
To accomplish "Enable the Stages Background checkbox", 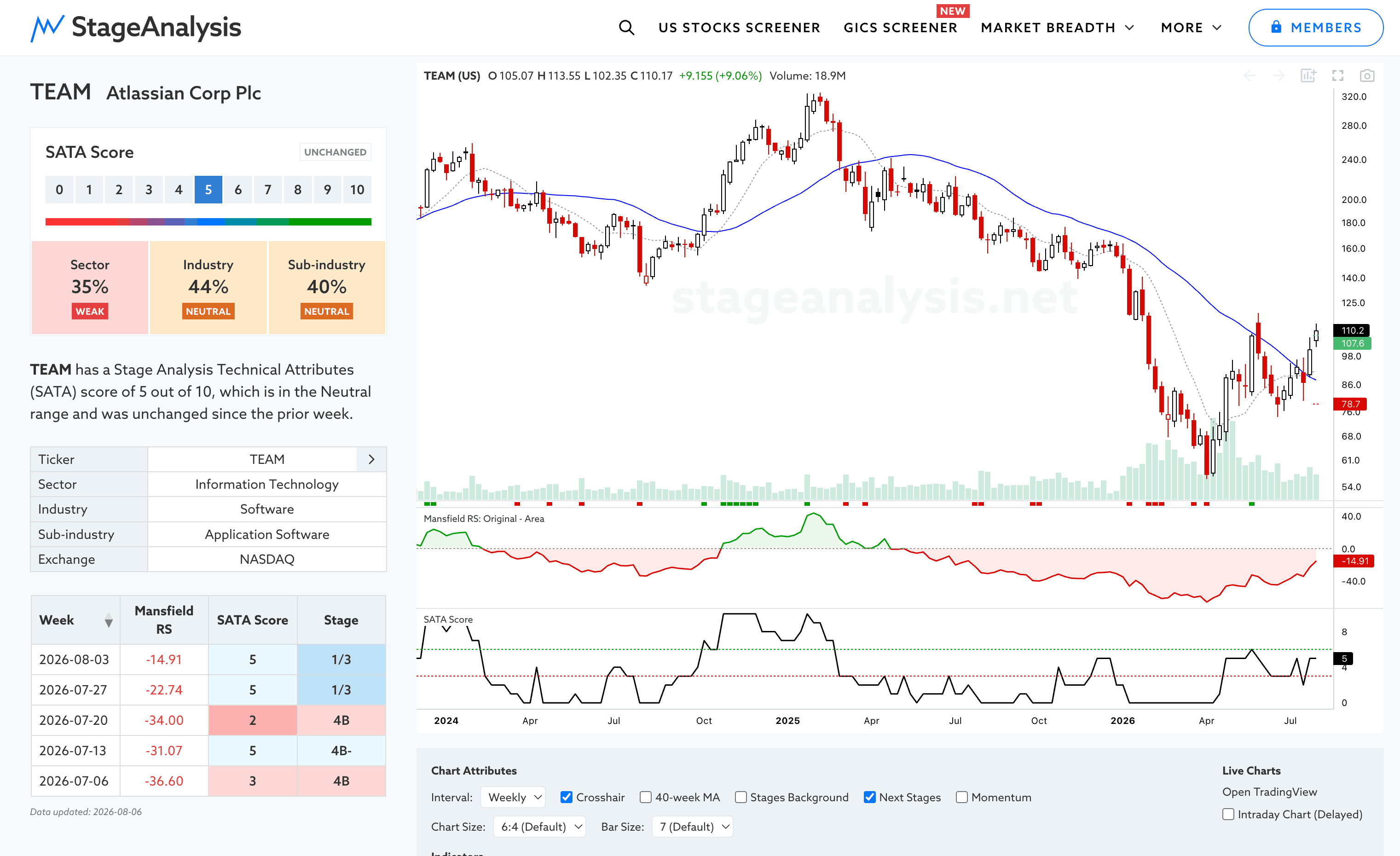I will click(x=741, y=797).
